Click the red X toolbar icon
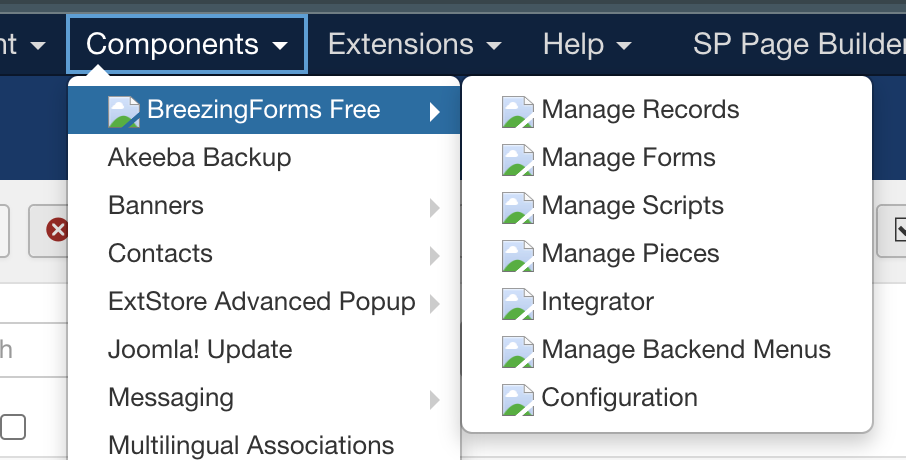The width and height of the screenshot is (906, 460). 57,229
